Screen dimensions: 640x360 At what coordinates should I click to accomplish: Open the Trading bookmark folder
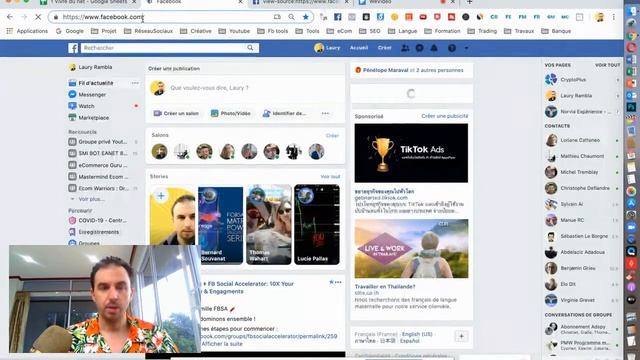pos(482,31)
